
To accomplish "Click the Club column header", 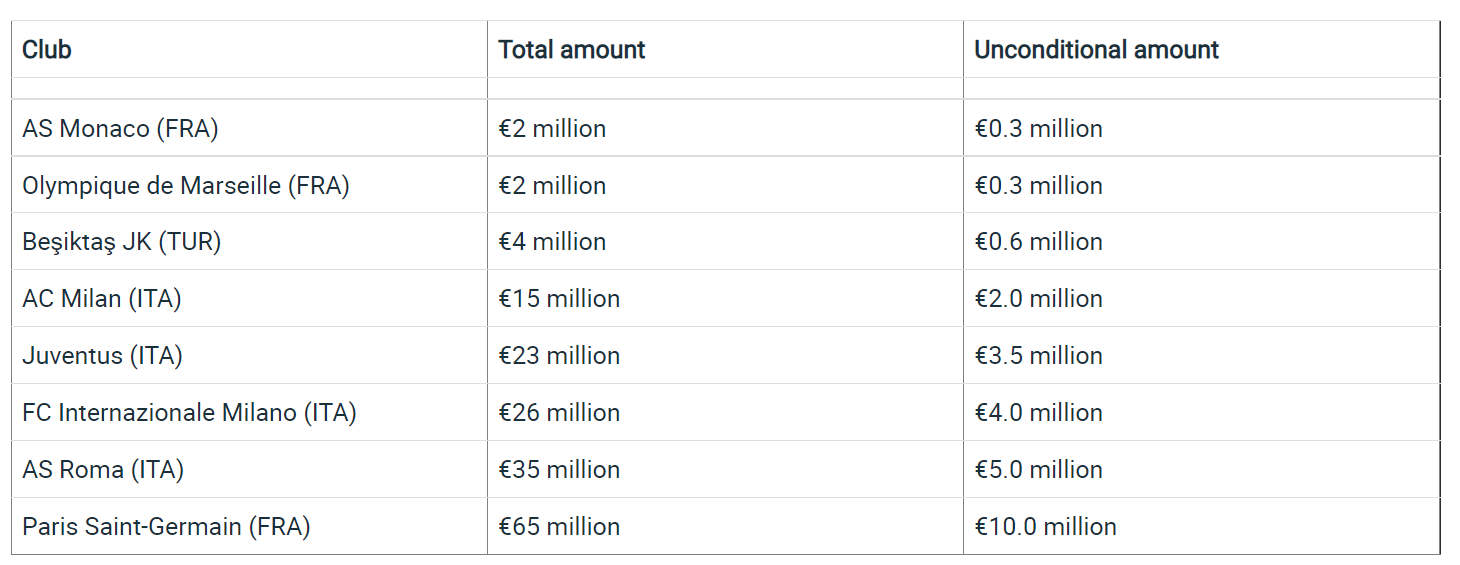I will click(249, 49).
